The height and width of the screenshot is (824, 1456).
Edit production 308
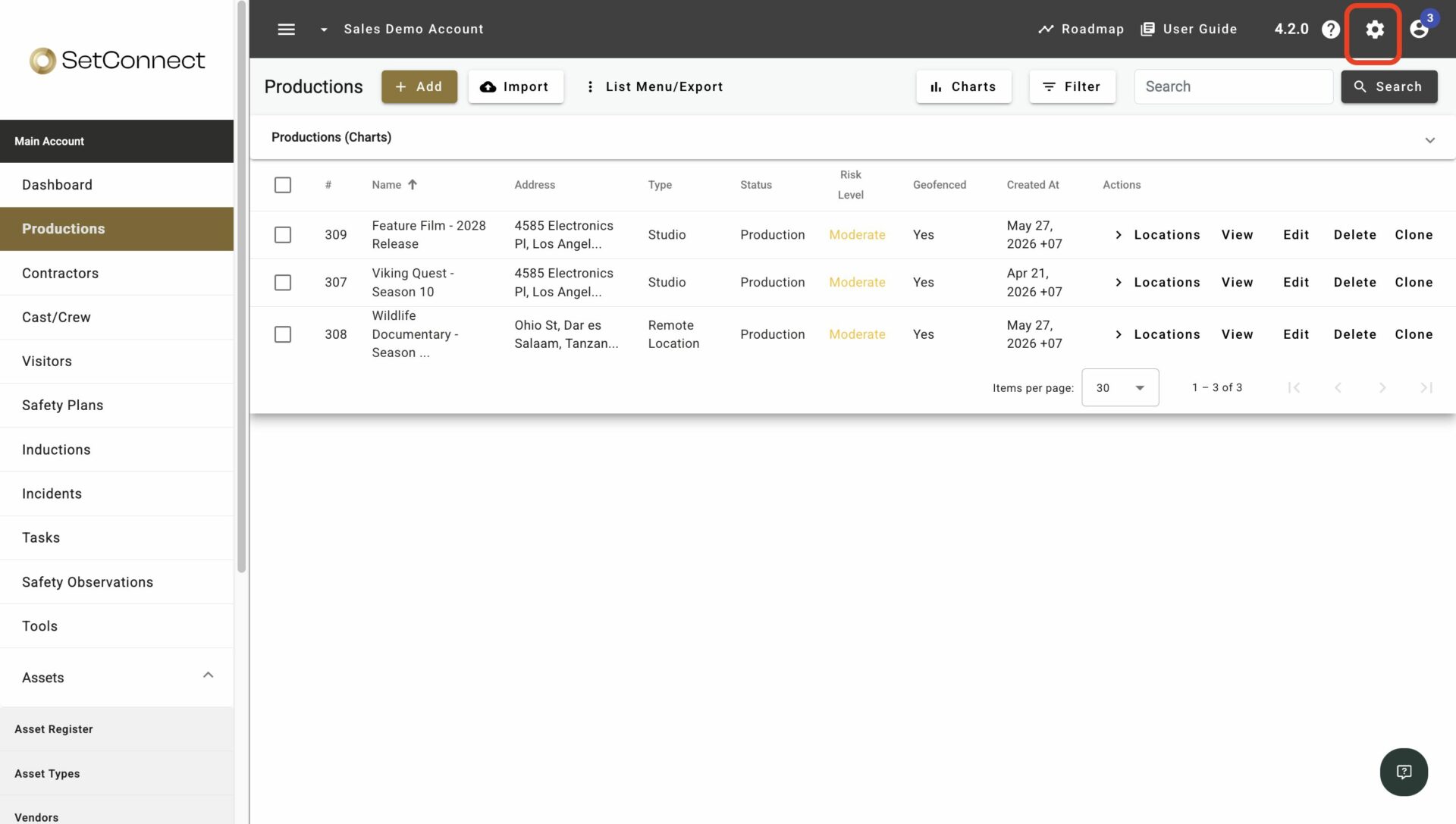(1296, 334)
